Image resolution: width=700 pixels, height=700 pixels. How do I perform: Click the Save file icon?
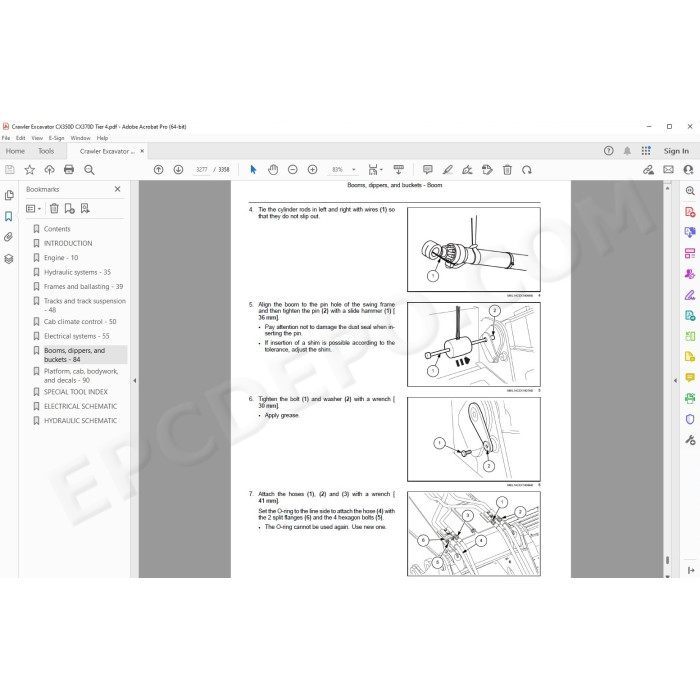[10, 170]
